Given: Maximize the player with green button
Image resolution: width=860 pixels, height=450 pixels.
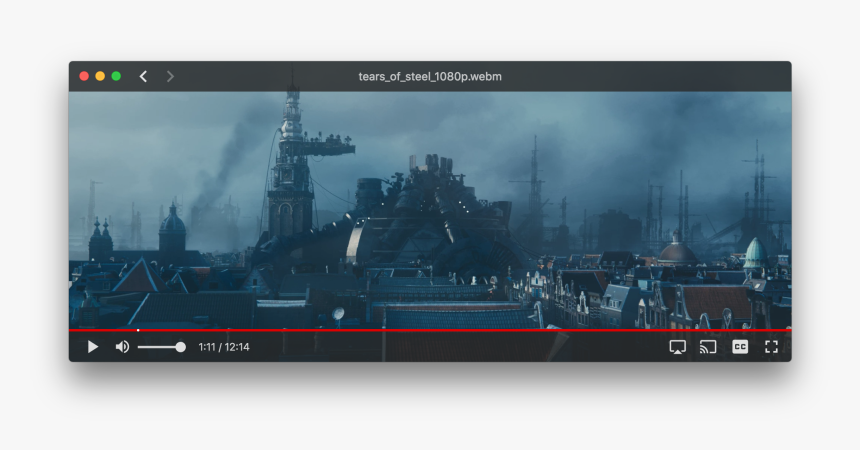Looking at the screenshot, I should [116, 76].
